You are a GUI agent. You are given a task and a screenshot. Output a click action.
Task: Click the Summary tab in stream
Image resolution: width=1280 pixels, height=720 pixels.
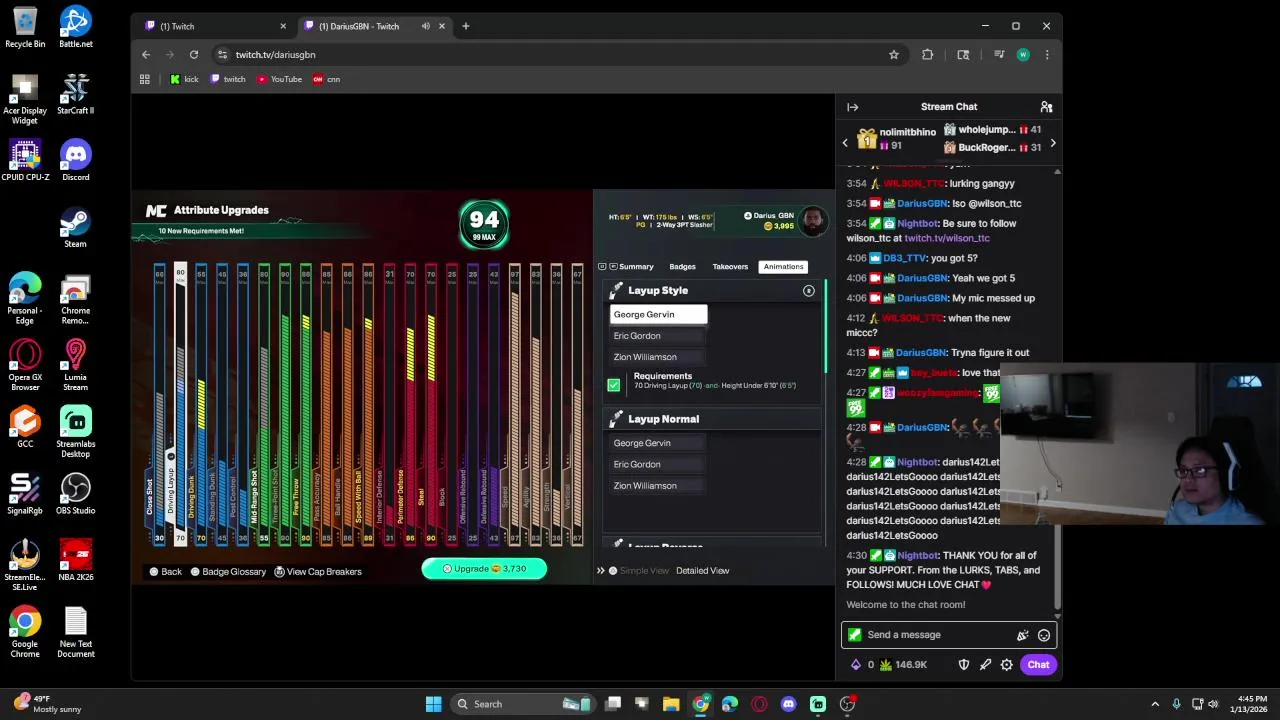pos(636,267)
